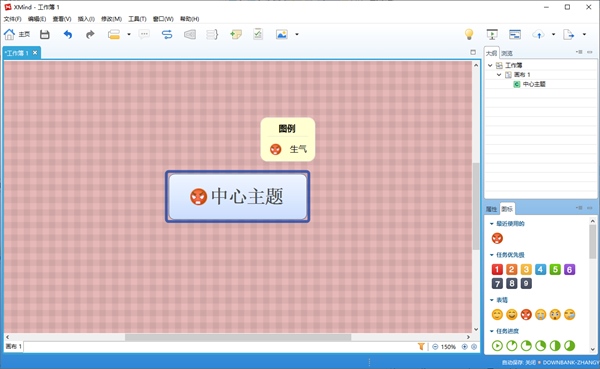Screen dimensions: 600x369
Task: Launch presentation mode icon
Action: [x=492, y=34]
